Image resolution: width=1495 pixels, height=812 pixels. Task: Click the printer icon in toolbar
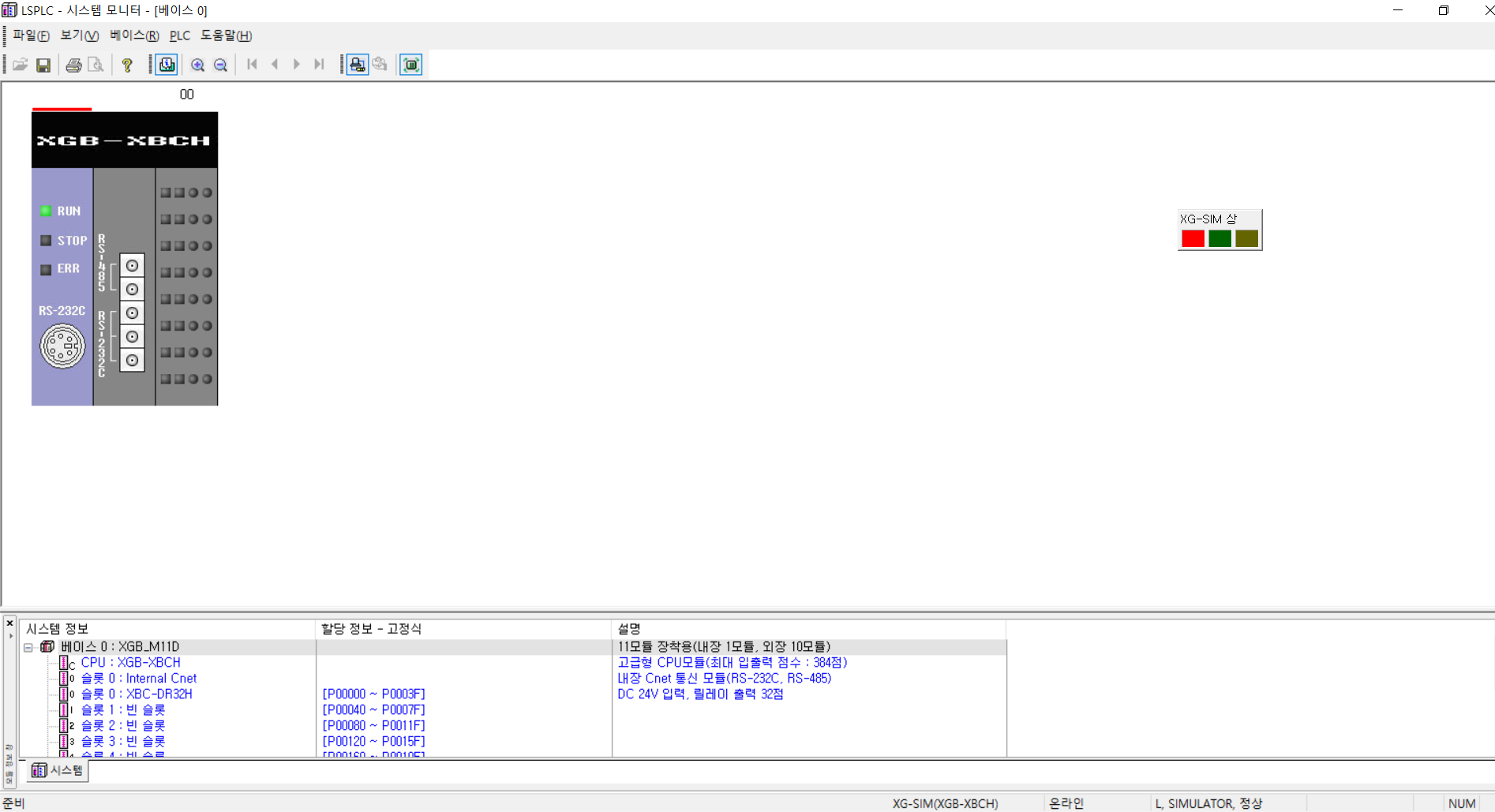click(73, 65)
